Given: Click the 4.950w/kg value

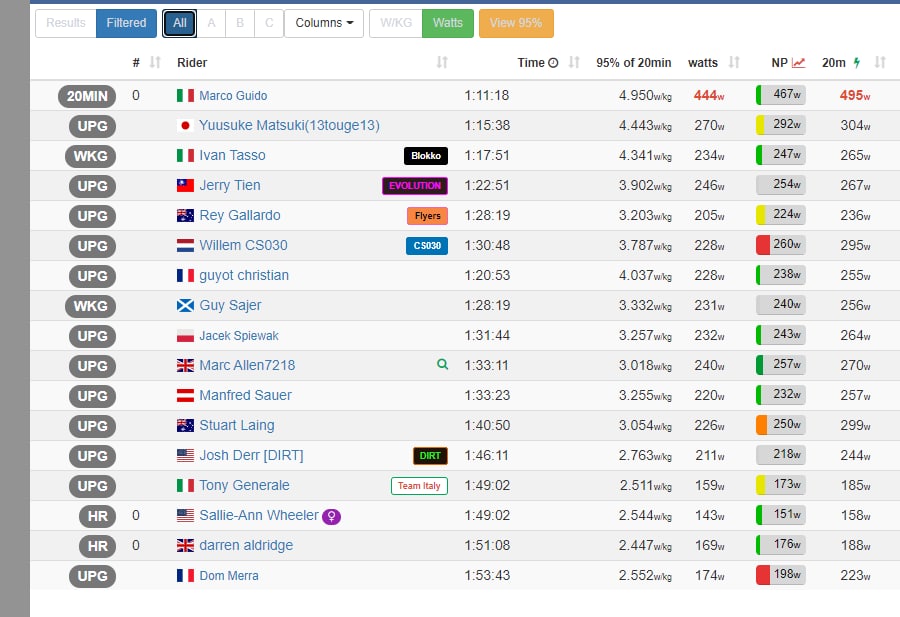Looking at the screenshot, I should [645, 96].
